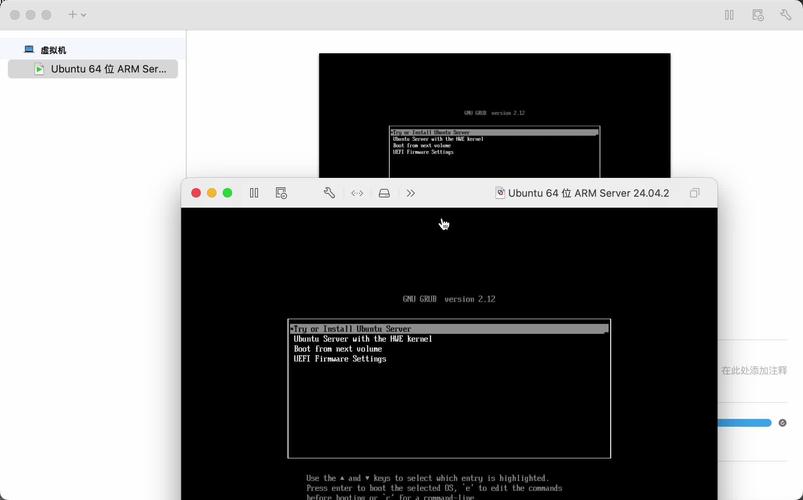Click document icon beside the VM window title
The image size is (803, 500).
click(x=500, y=193)
